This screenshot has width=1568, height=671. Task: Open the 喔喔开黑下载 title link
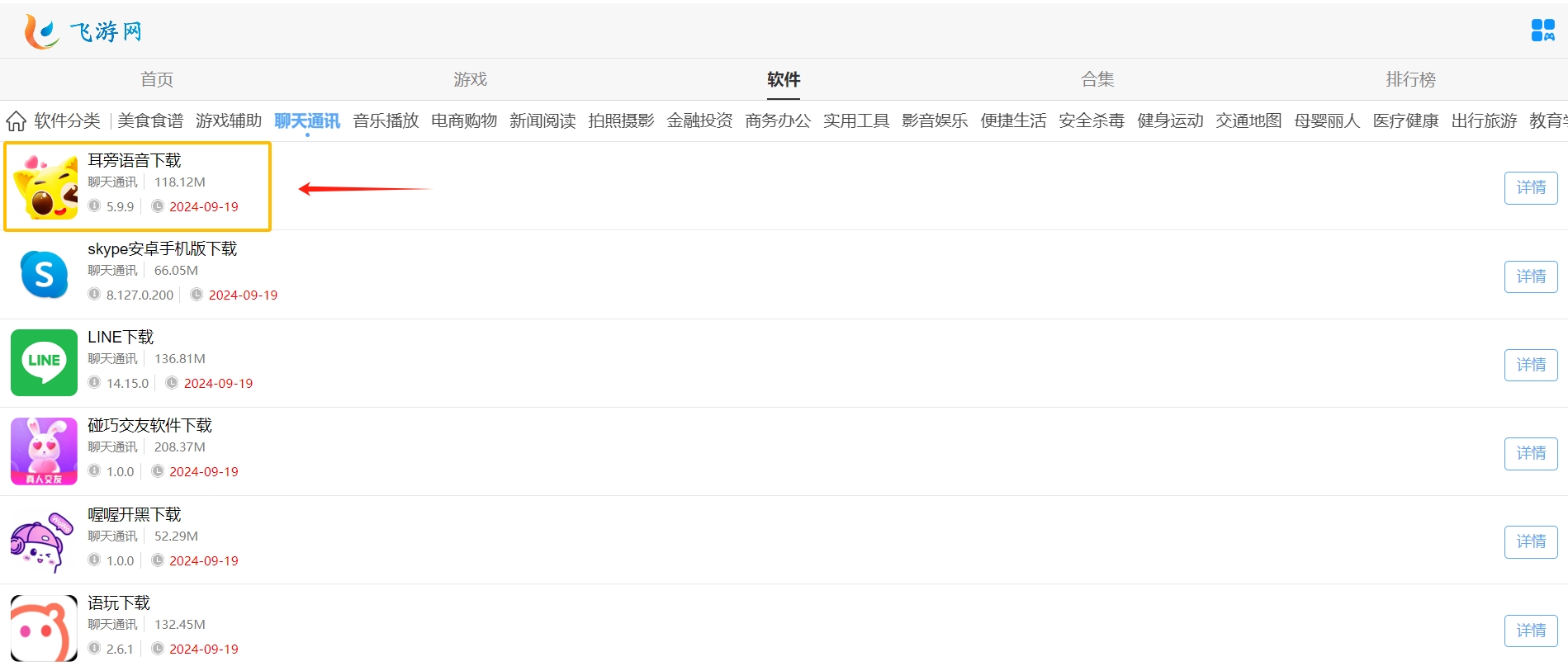pos(135,514)
